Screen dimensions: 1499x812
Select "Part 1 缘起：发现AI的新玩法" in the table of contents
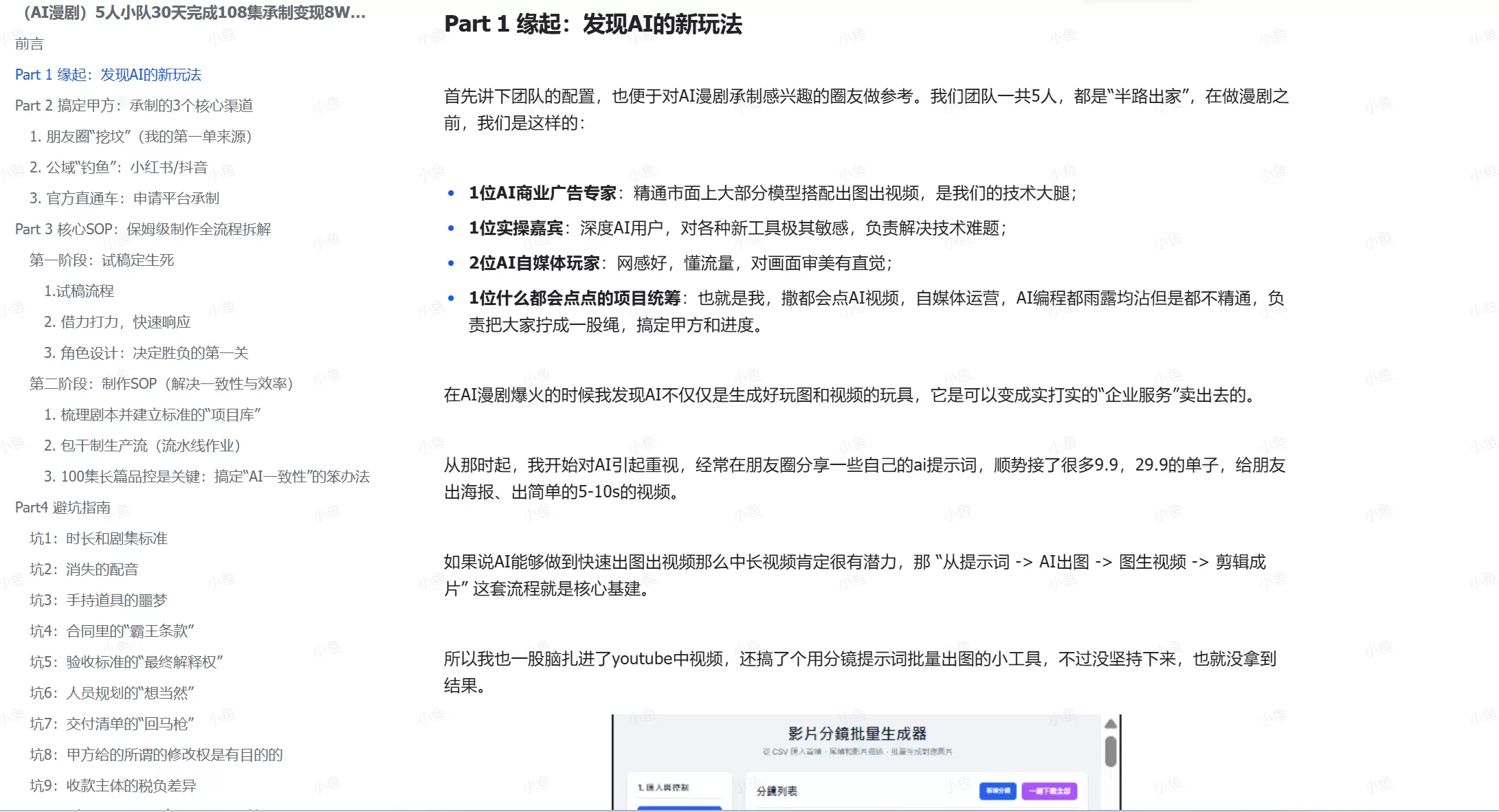tap(109, 74)
